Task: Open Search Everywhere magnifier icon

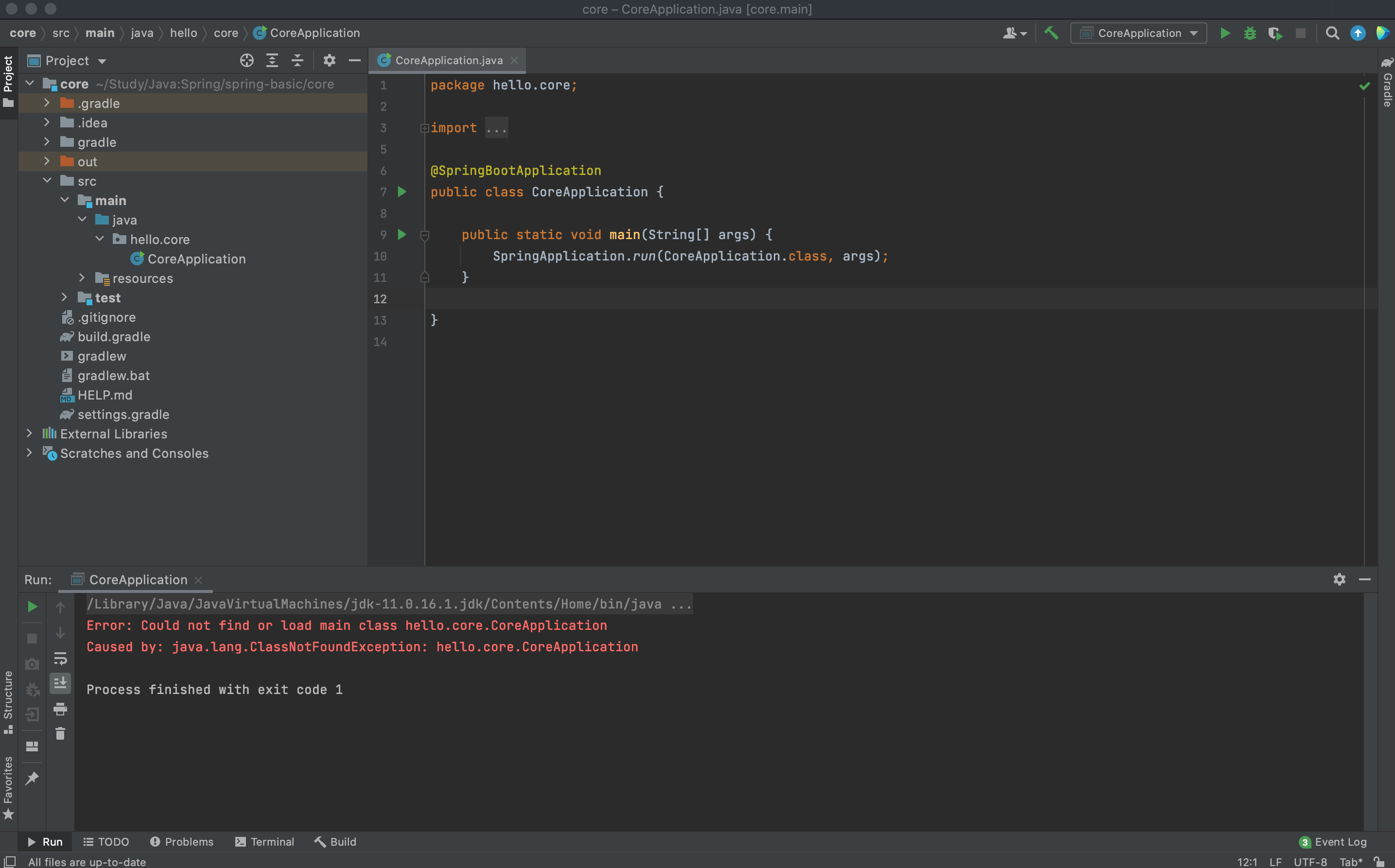Action: tap(1332, 34)
